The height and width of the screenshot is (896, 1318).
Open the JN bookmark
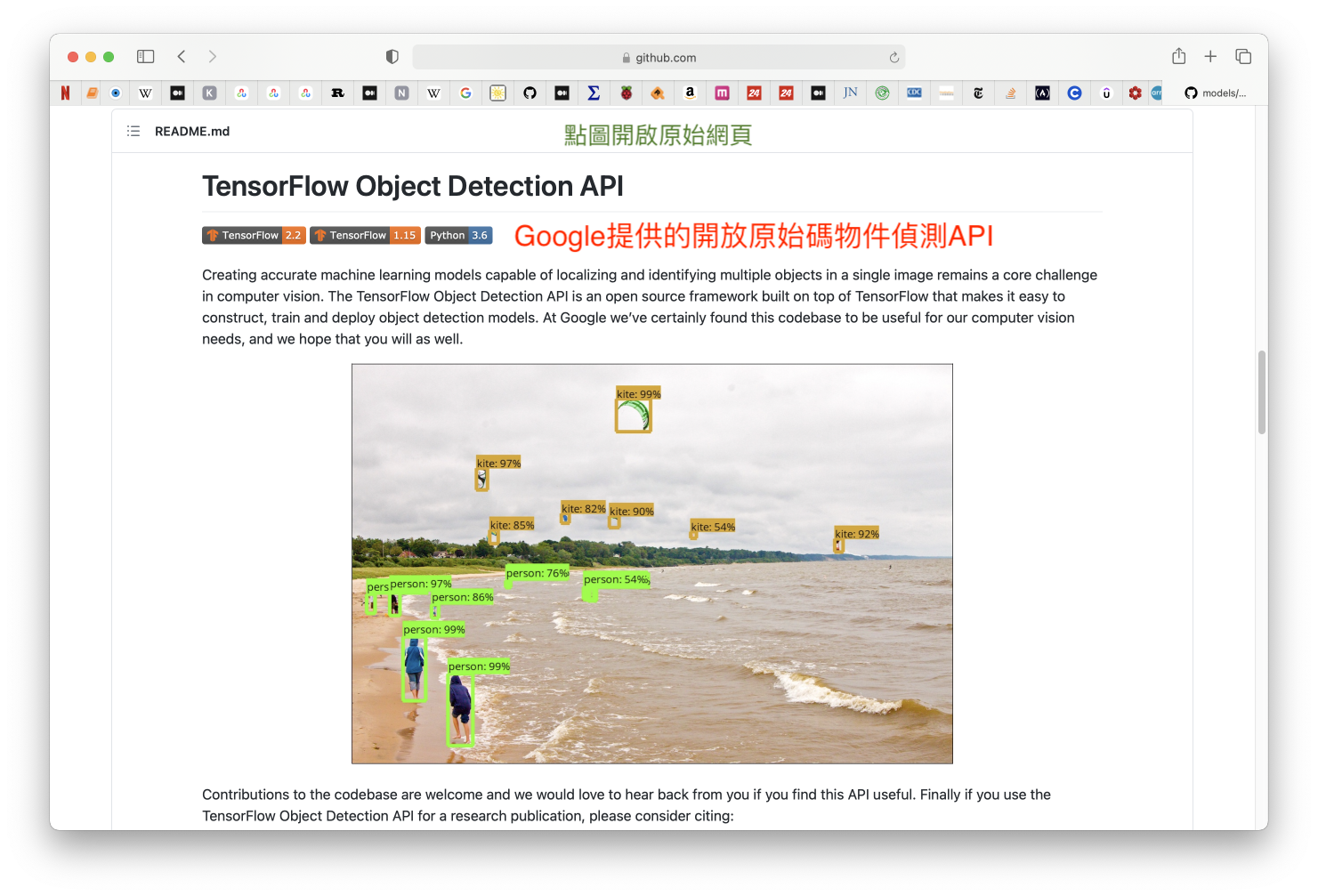click(850, 93)
